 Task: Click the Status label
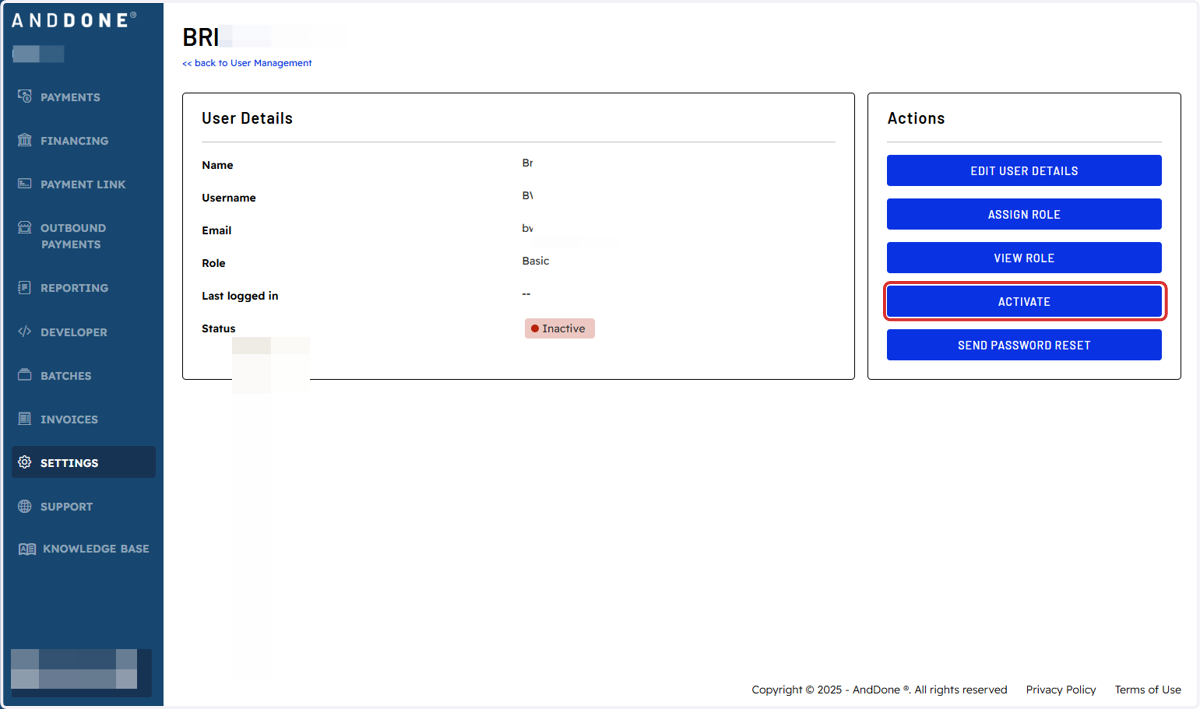(x=219, y=329)
